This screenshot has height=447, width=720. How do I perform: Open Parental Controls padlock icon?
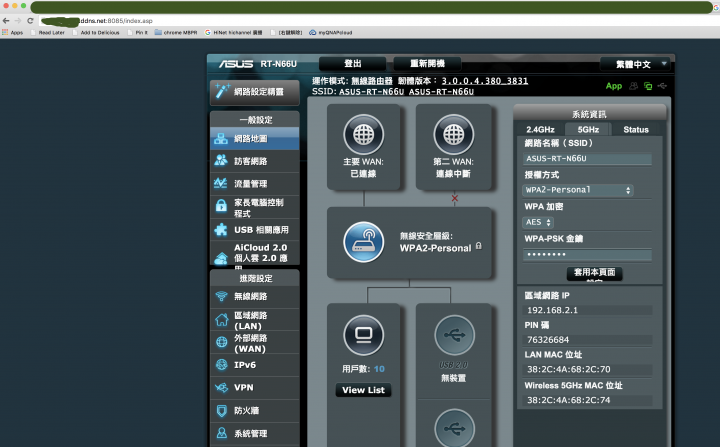221,205
